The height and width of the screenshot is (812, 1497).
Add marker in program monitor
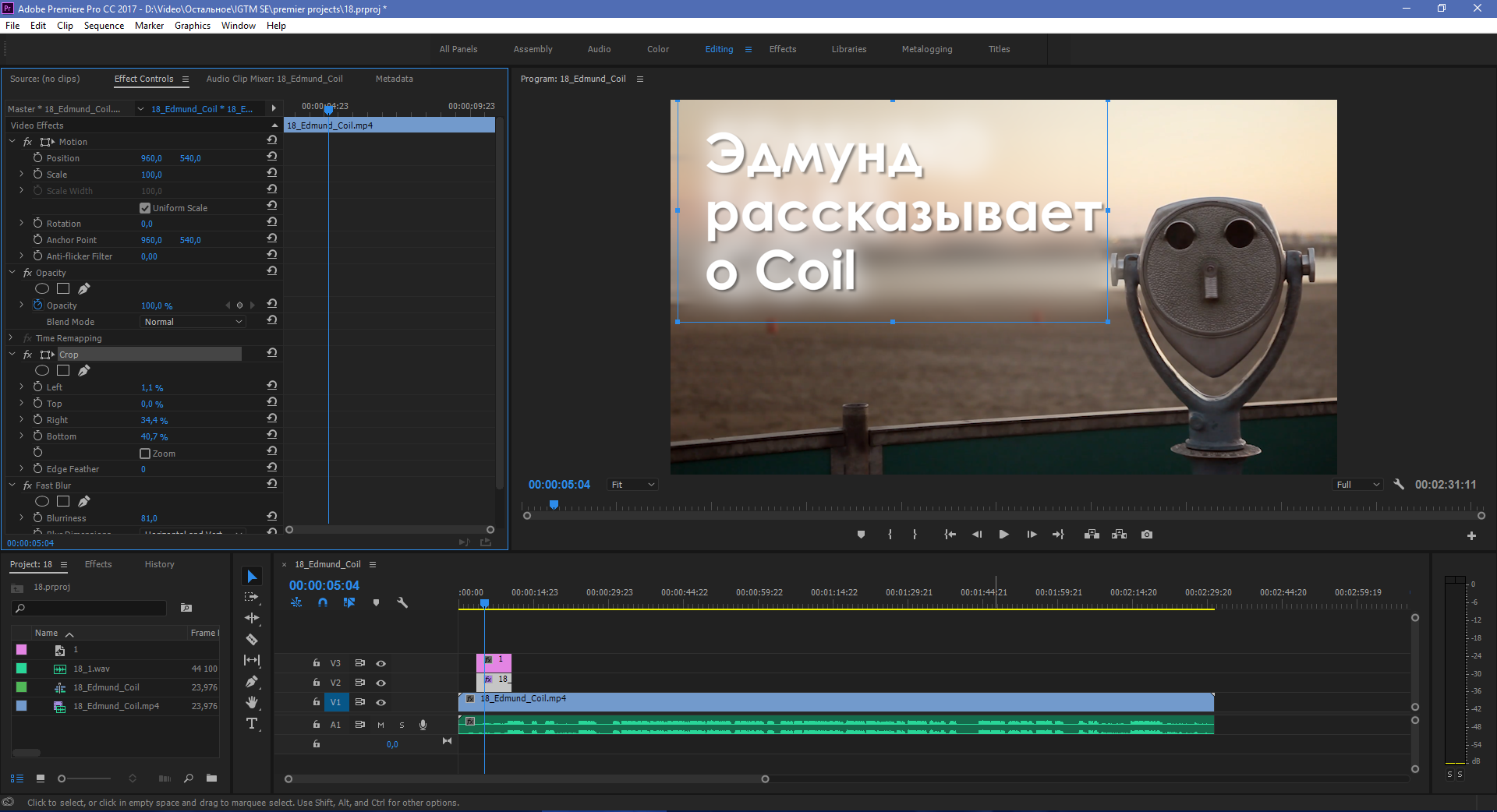(x=861, y=535)
